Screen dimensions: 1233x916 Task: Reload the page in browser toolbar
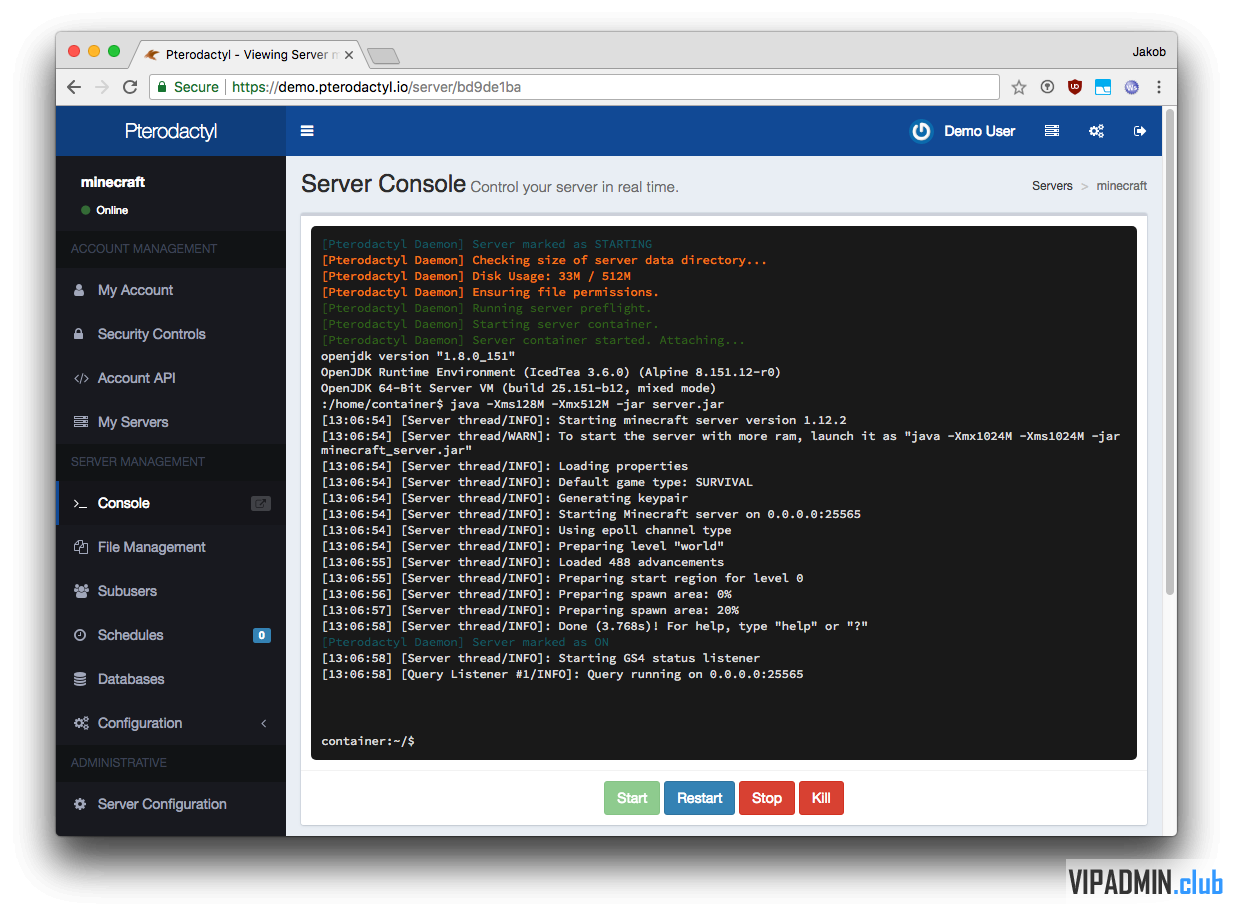point(130,87)
